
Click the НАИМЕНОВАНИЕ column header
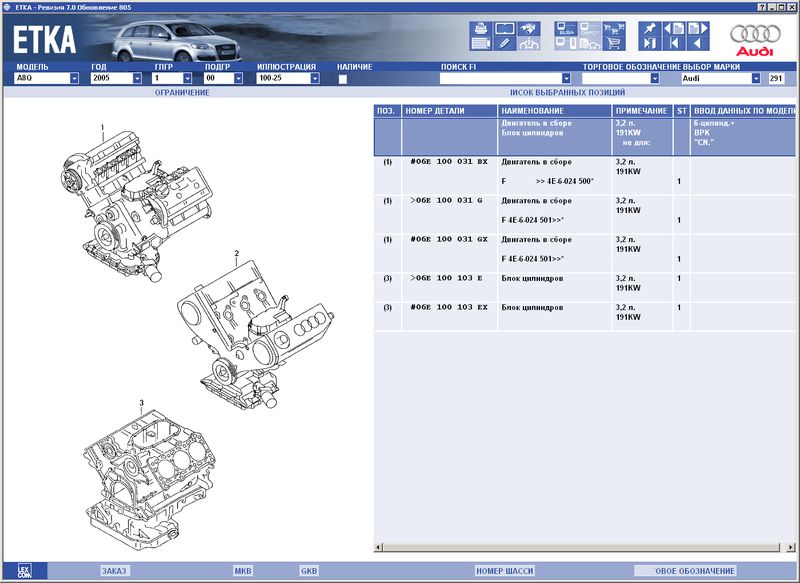tap(554, 110)
